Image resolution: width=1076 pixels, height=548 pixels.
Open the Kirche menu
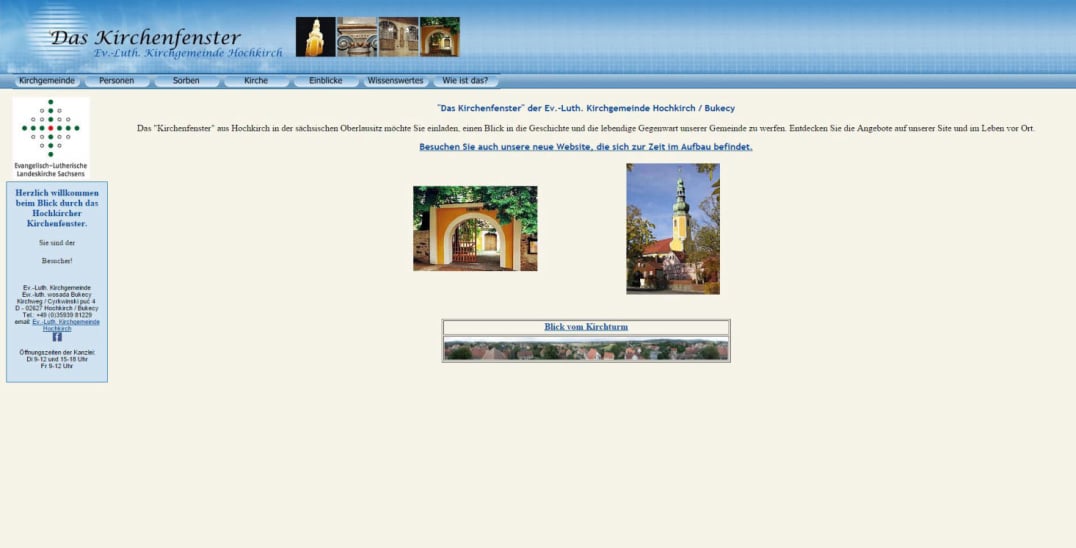coord(256,81)
